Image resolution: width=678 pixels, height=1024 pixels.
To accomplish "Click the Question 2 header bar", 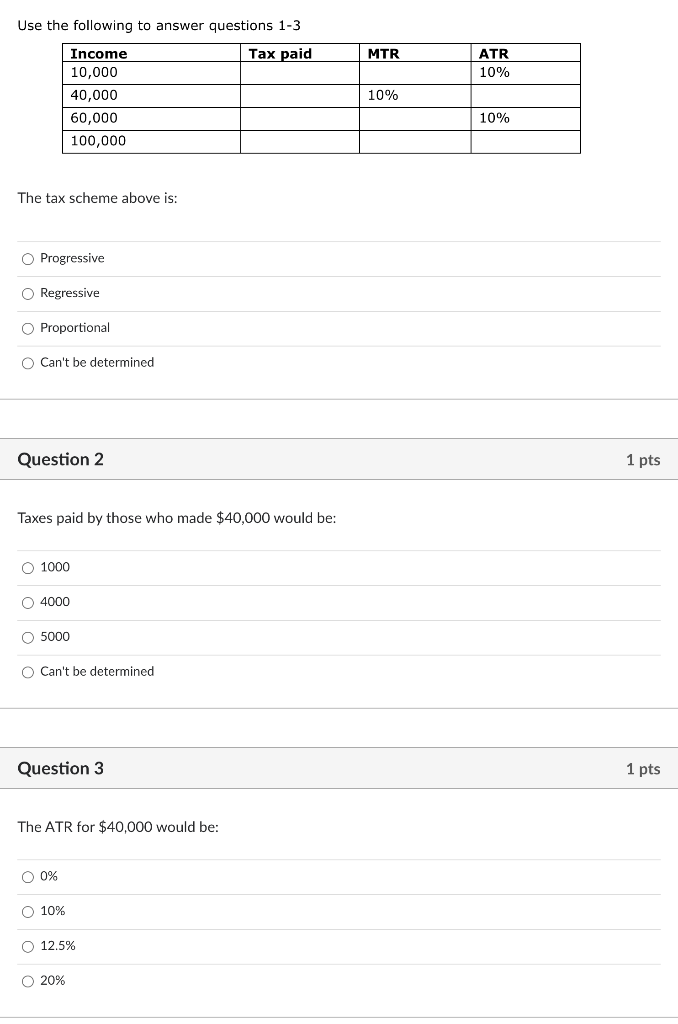I will click(339, 460).
